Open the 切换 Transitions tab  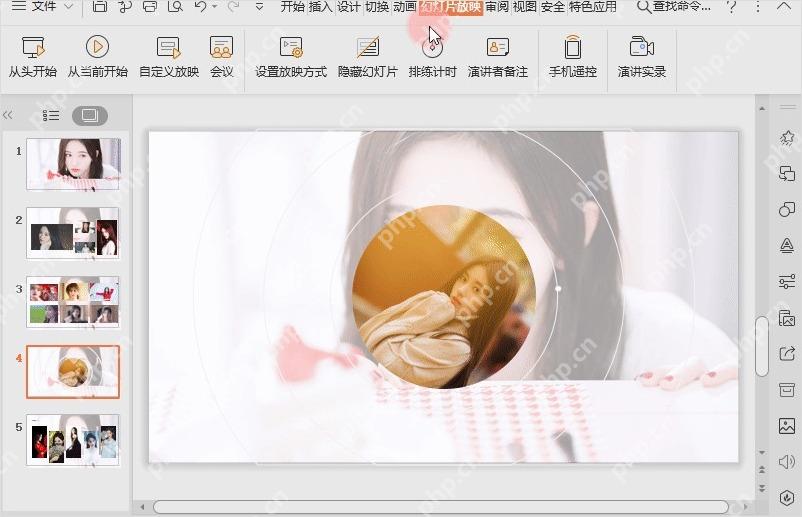(377, 7)
